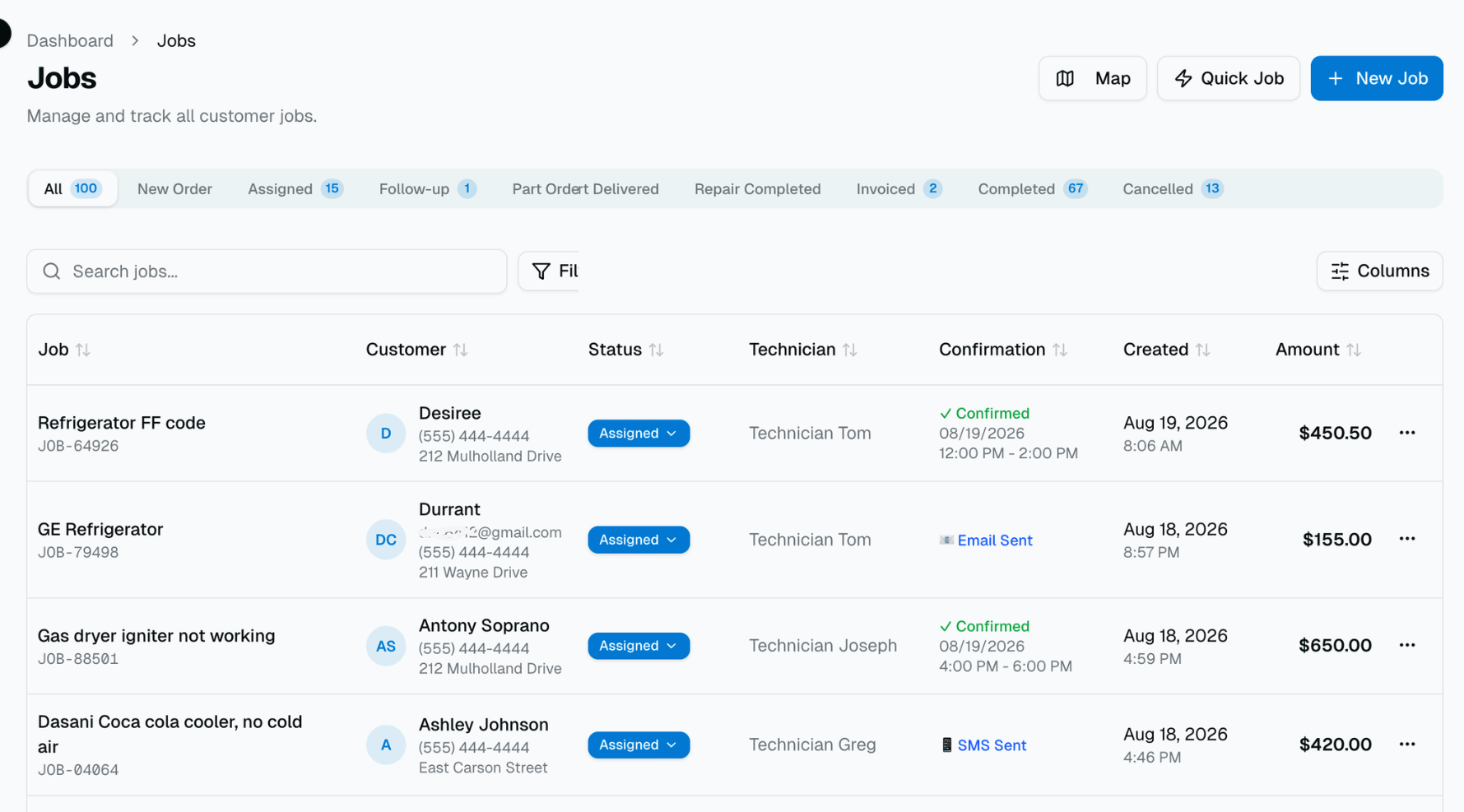Open job titled GE Refrigerator
This screenshot has width=1464, height=812.
coord(100,529)
